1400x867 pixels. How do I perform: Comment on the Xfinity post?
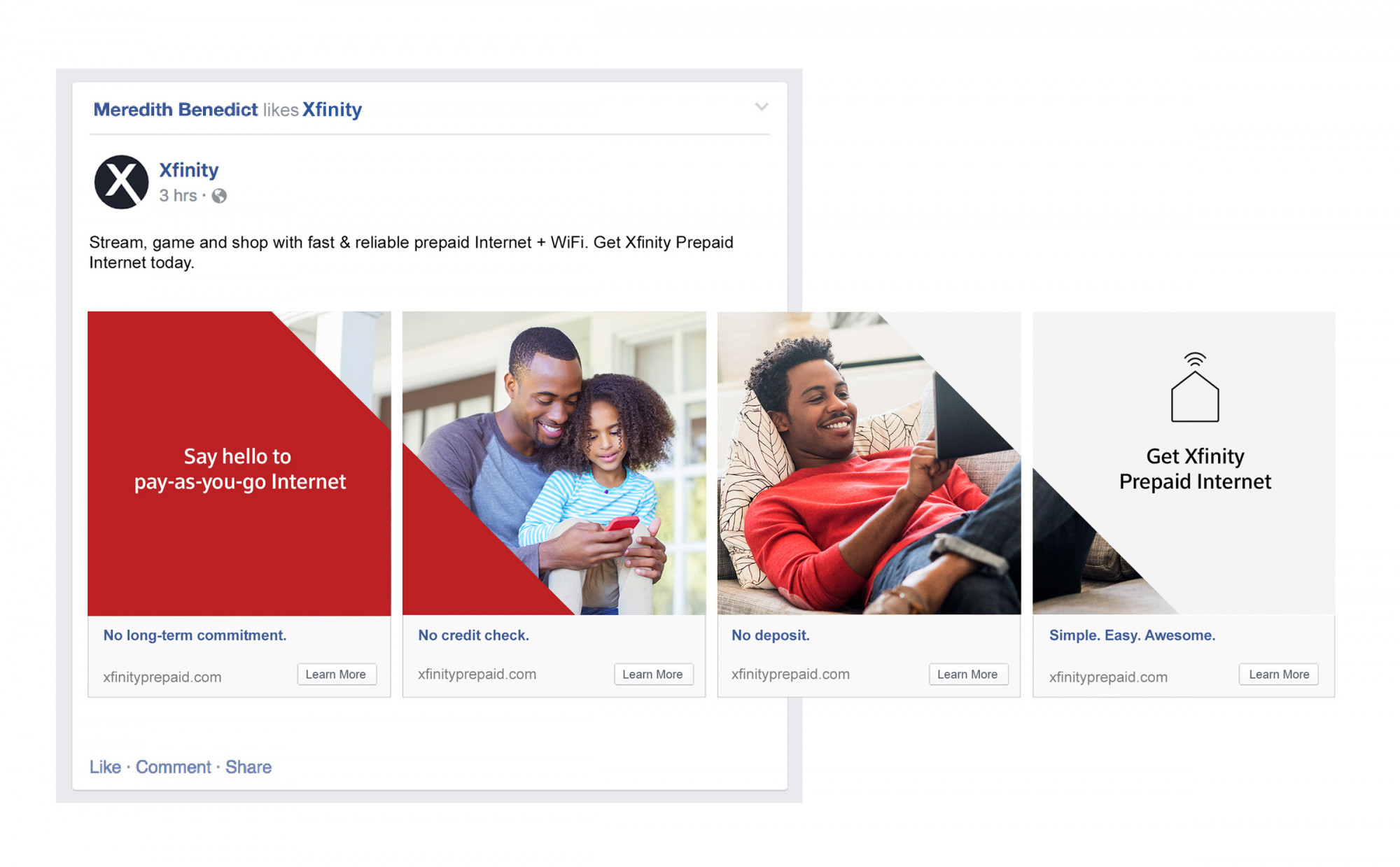[x=173, y=767]
